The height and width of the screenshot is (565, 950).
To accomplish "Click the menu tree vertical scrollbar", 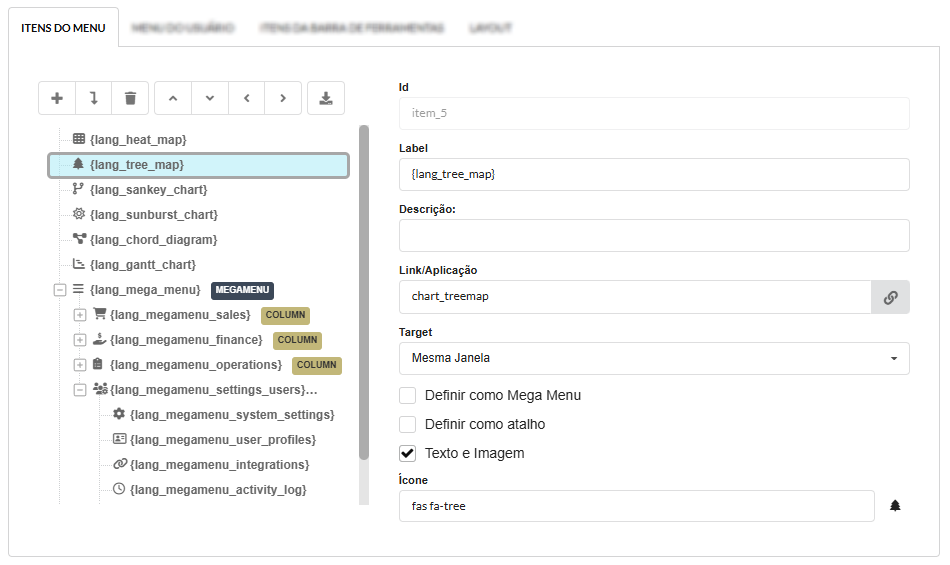I will (x=364, y=292).
